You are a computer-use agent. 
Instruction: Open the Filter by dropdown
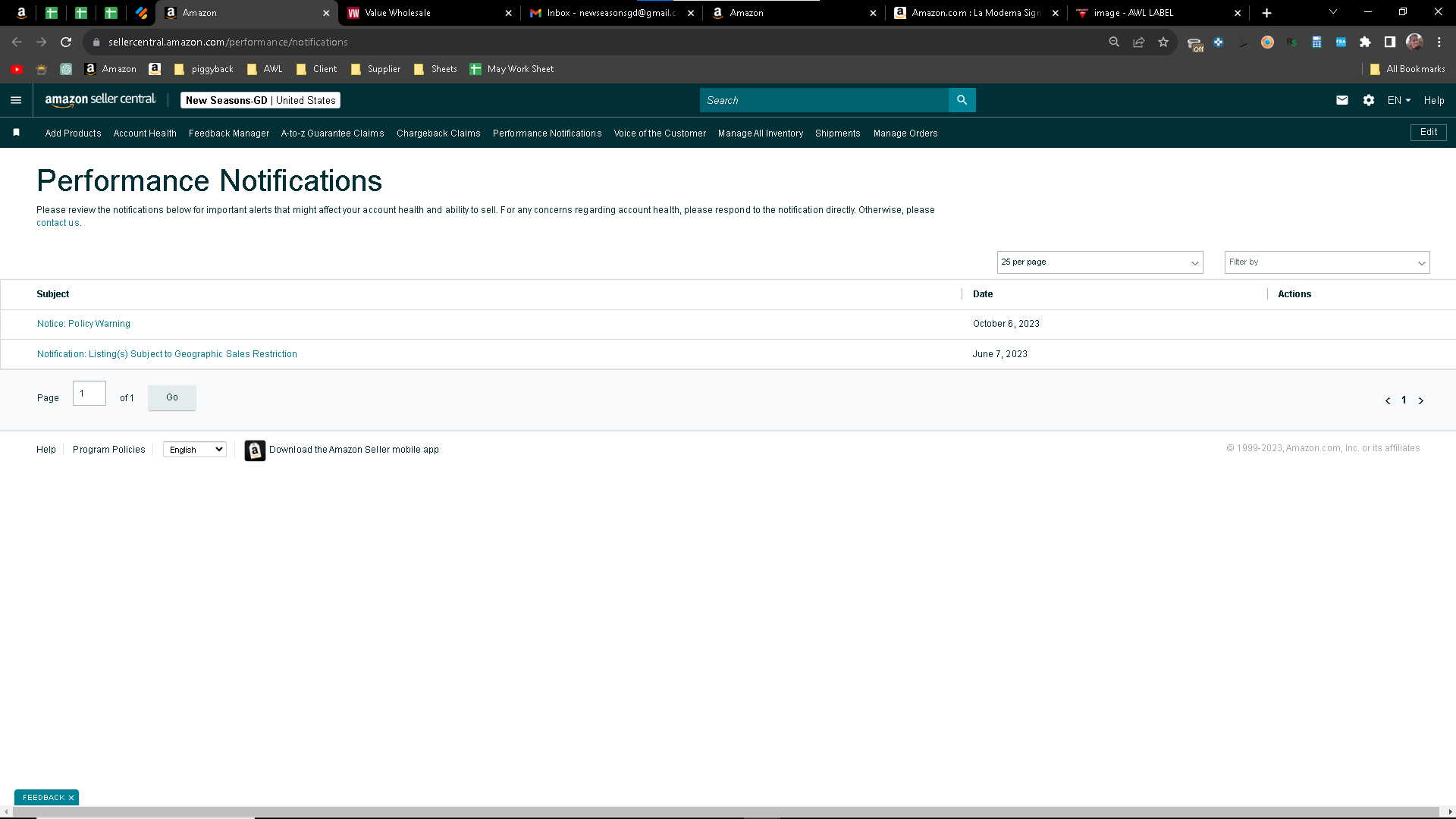coord(1327,262)
